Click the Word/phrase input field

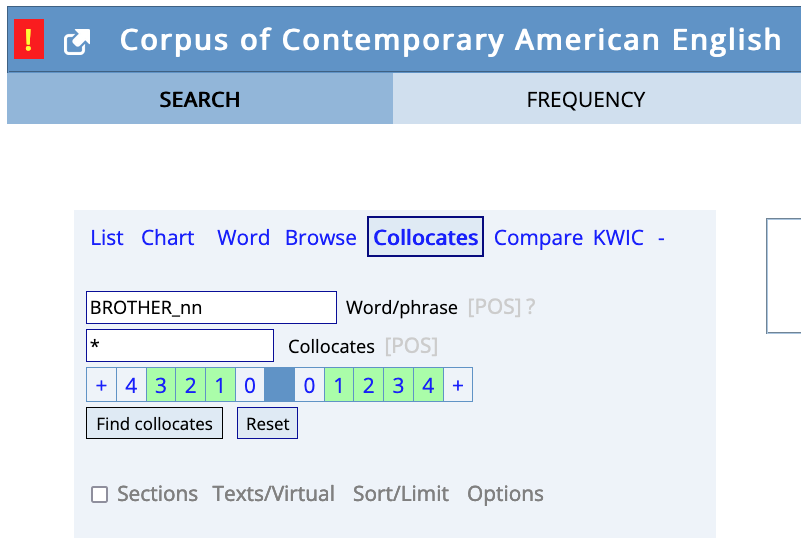(x=211, y=308)
